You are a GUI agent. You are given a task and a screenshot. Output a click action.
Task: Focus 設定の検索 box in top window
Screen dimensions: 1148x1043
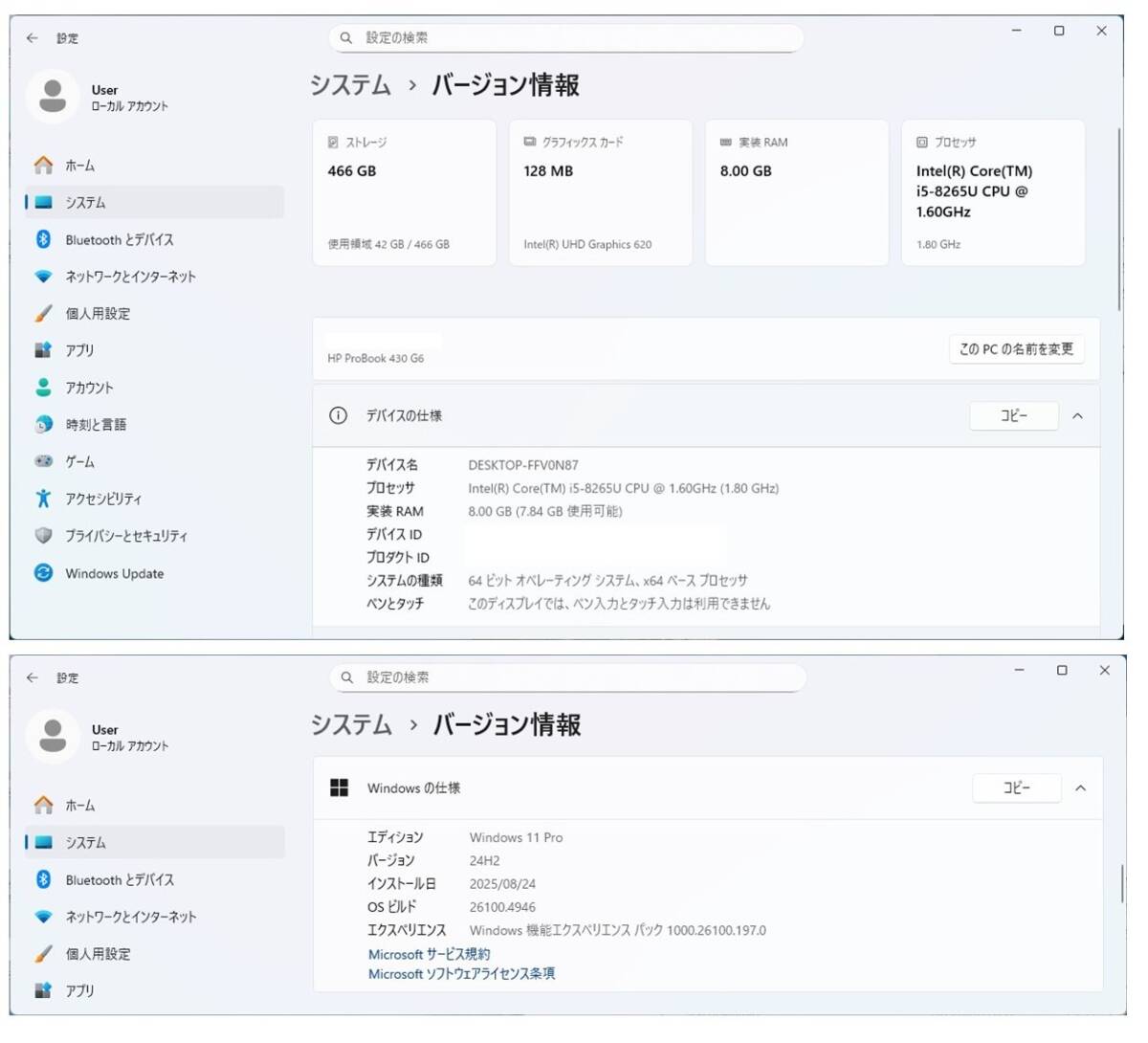point(566,38)
